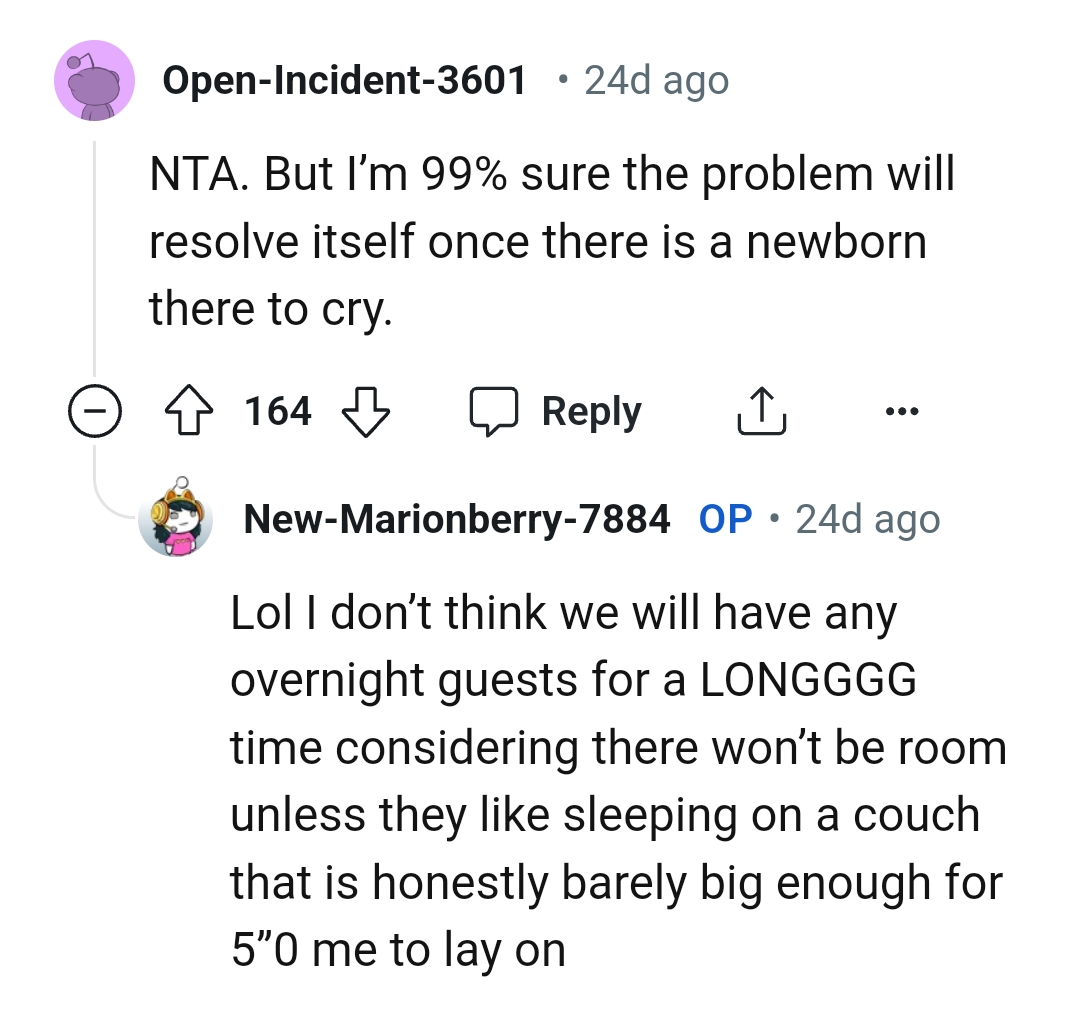Click the top comment's 24d ago timestamp
Viewport: 1080px width, 1011px height.
click(656, 81)
